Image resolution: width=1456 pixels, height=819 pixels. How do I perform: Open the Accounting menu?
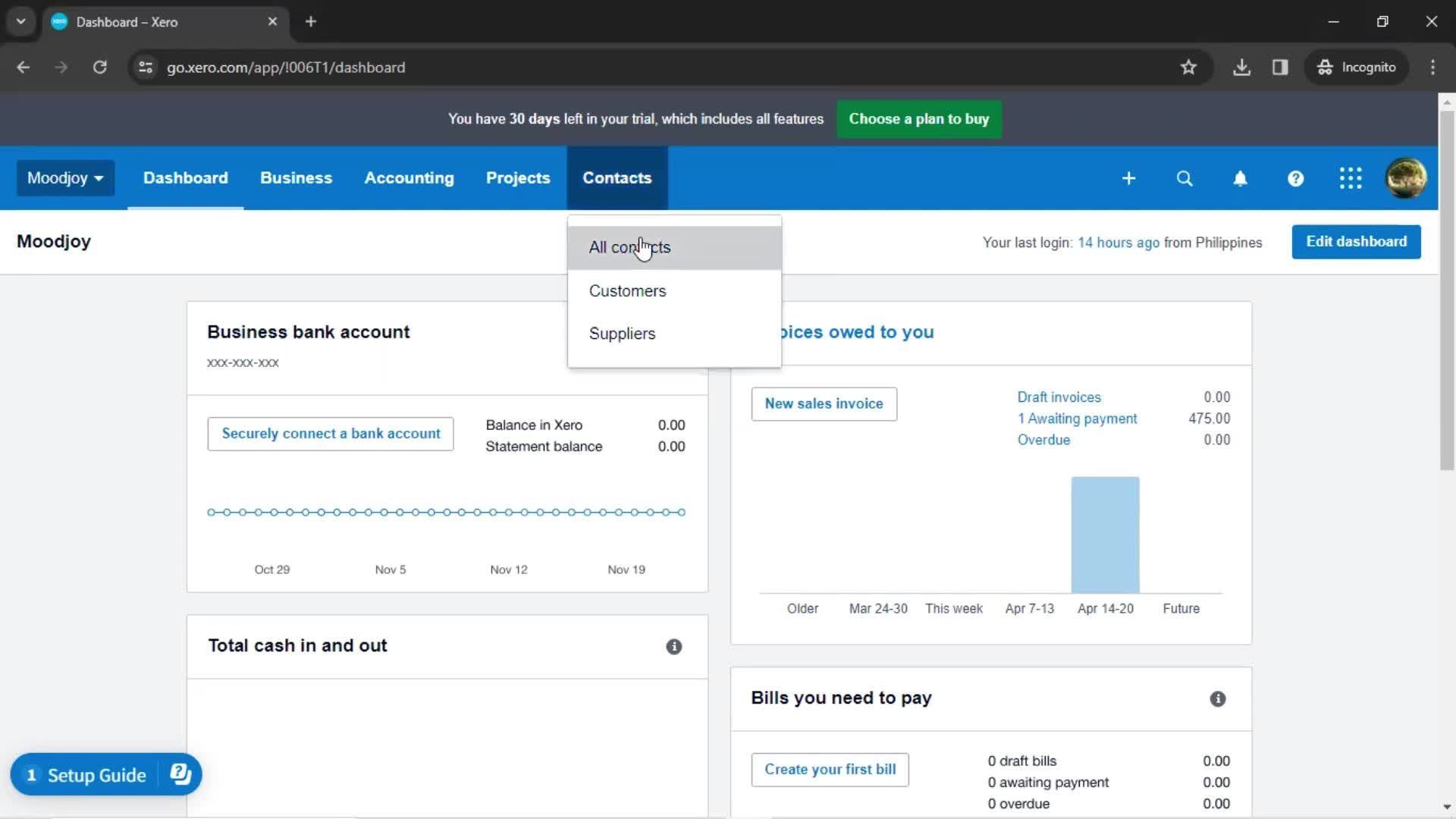coord(409,178)
